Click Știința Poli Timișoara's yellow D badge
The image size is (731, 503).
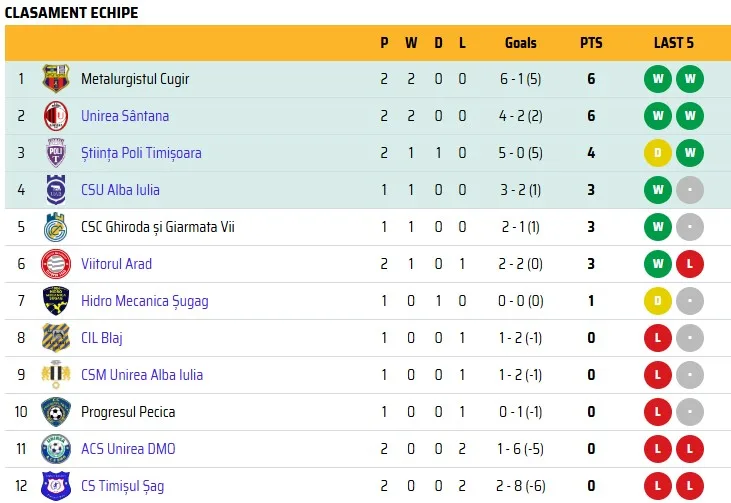(x=658, y=153)
